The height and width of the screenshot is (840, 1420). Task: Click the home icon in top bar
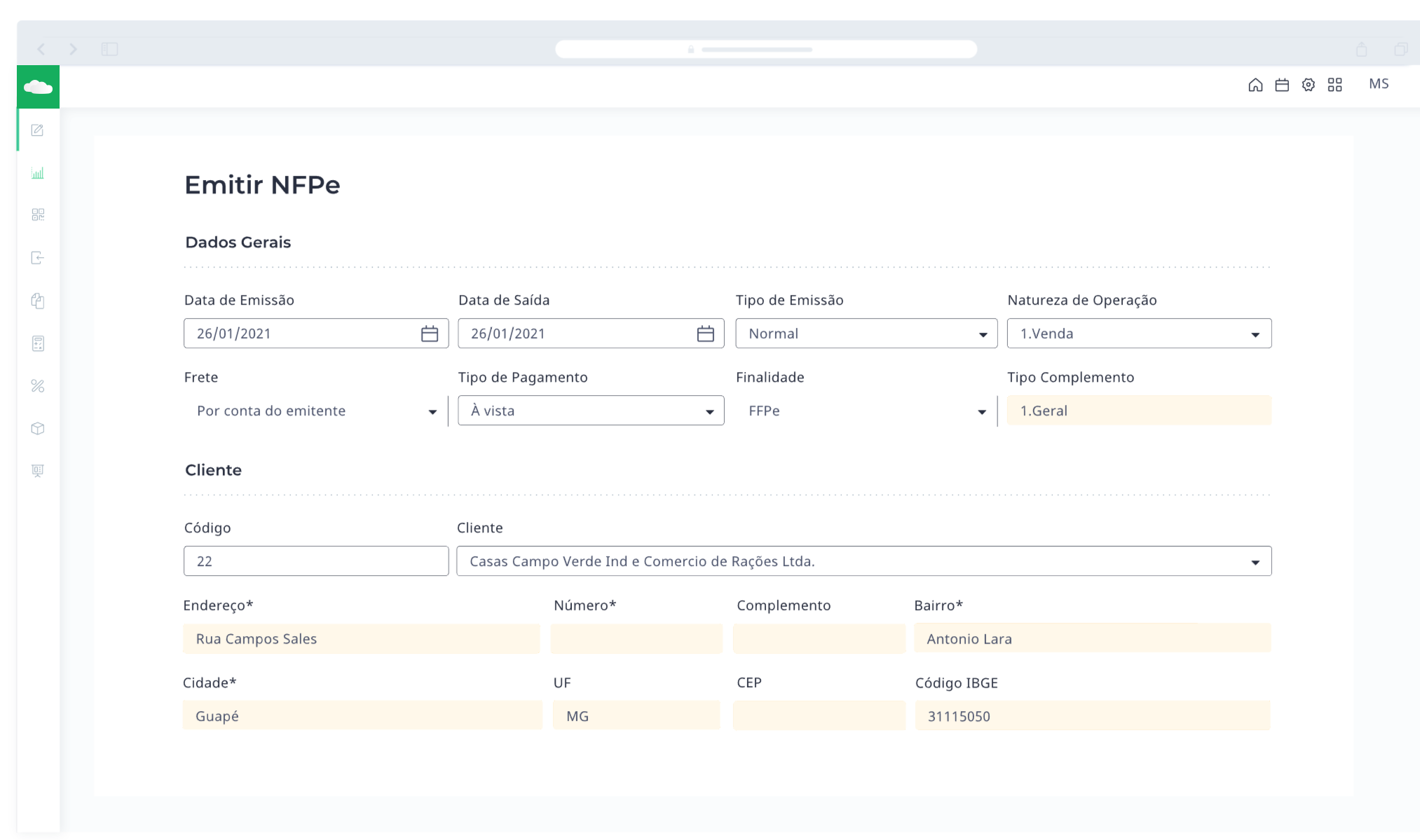(x=1255, y=85)
